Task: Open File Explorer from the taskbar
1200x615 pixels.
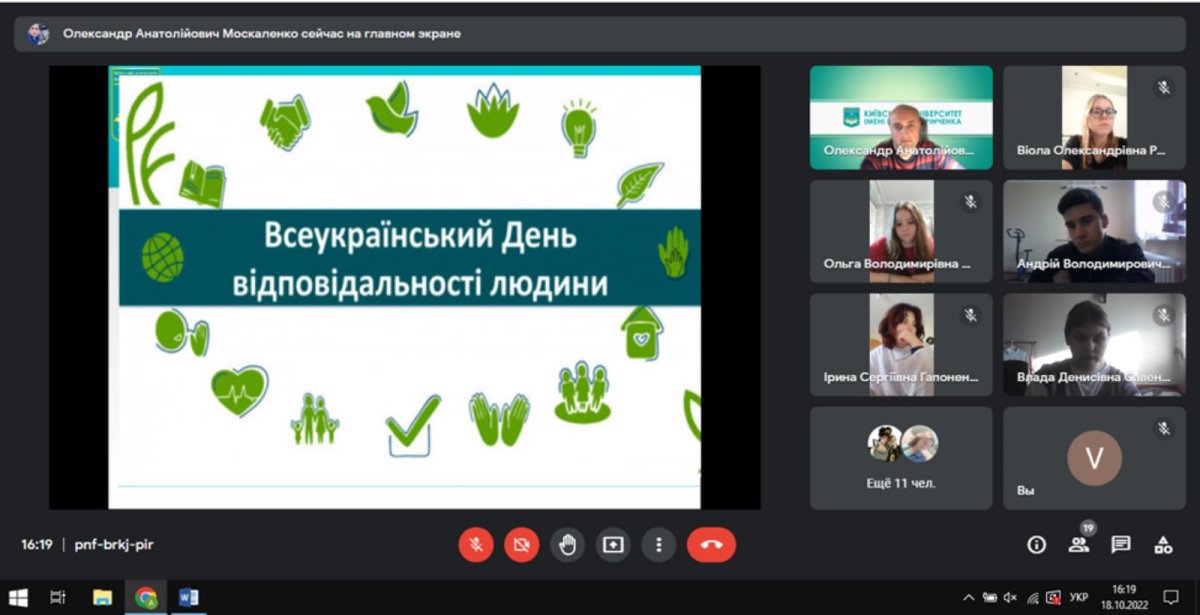Action: [102, 597]
